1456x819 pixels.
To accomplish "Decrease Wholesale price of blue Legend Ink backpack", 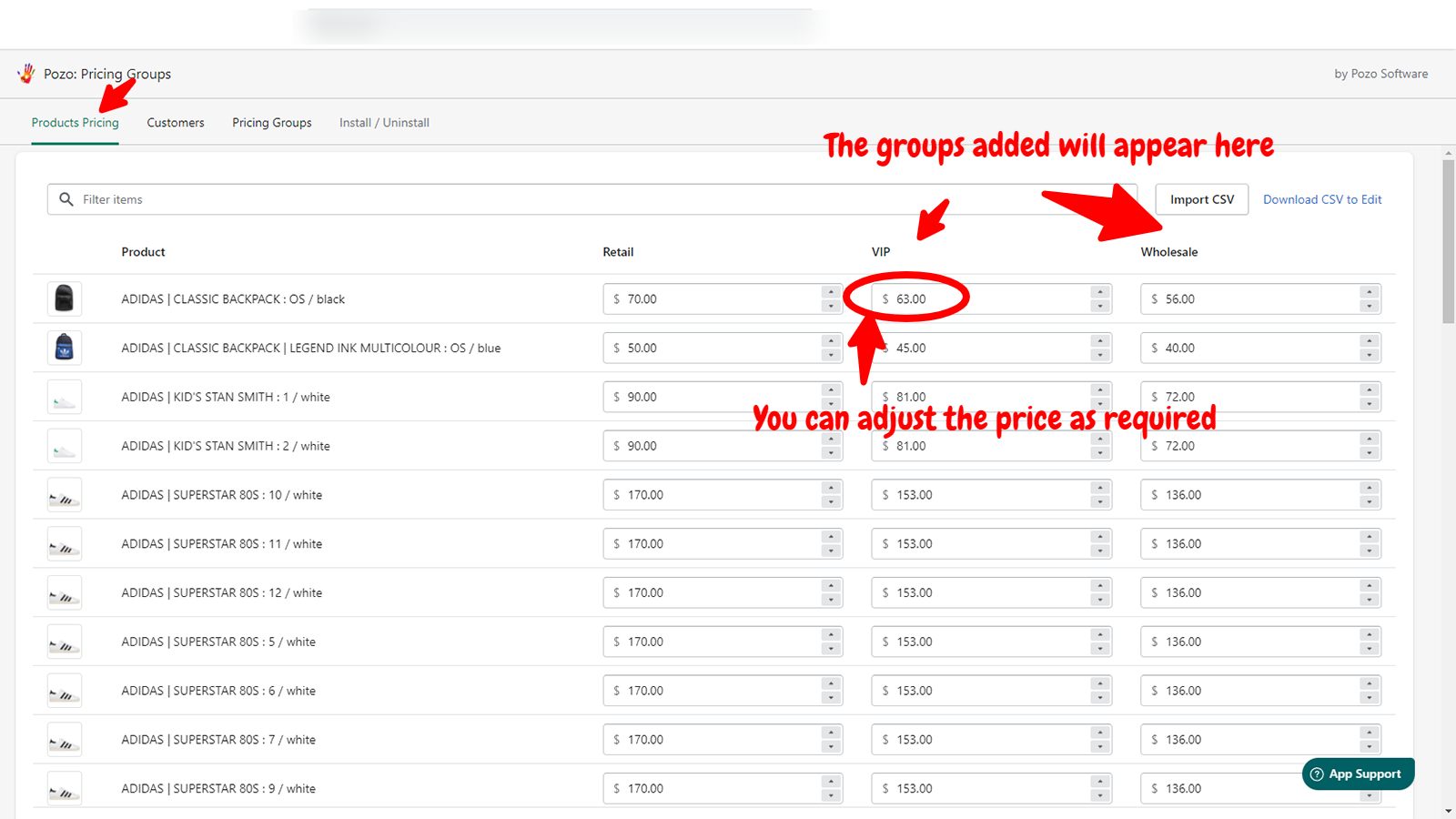I will (x=1370, y=355).
